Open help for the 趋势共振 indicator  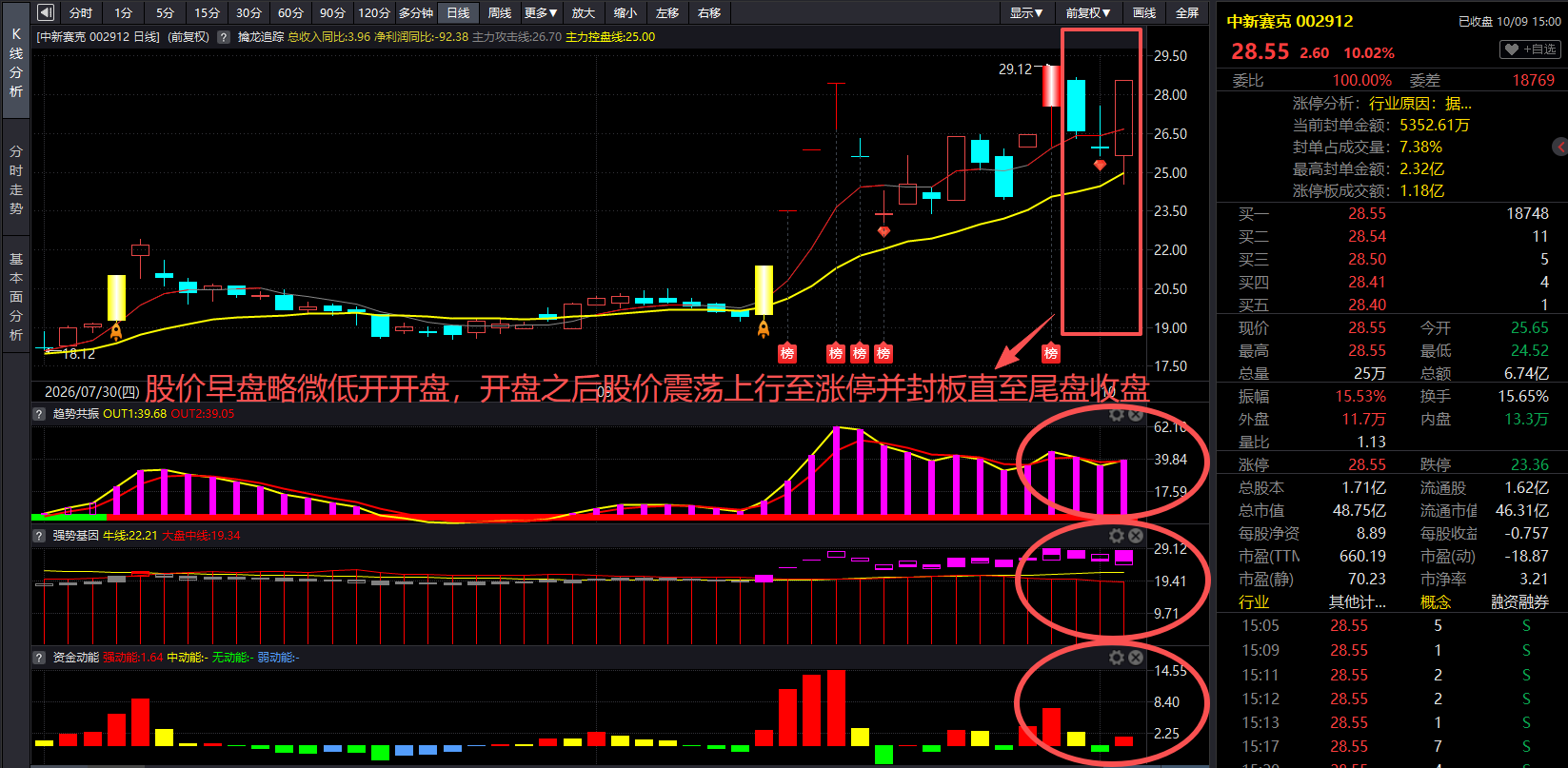pos(40,414)
